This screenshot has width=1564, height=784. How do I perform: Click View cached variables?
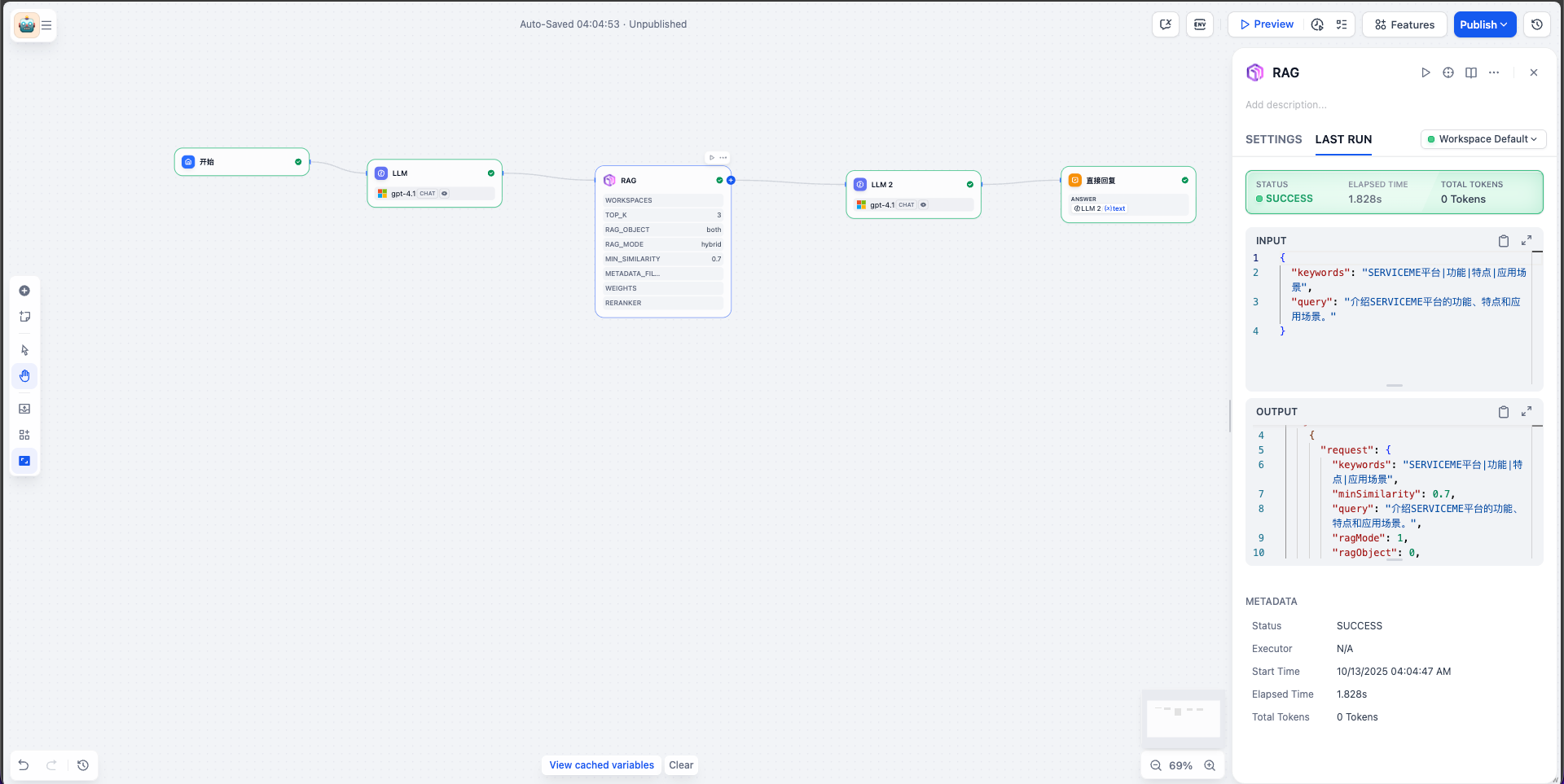[601, 765]
